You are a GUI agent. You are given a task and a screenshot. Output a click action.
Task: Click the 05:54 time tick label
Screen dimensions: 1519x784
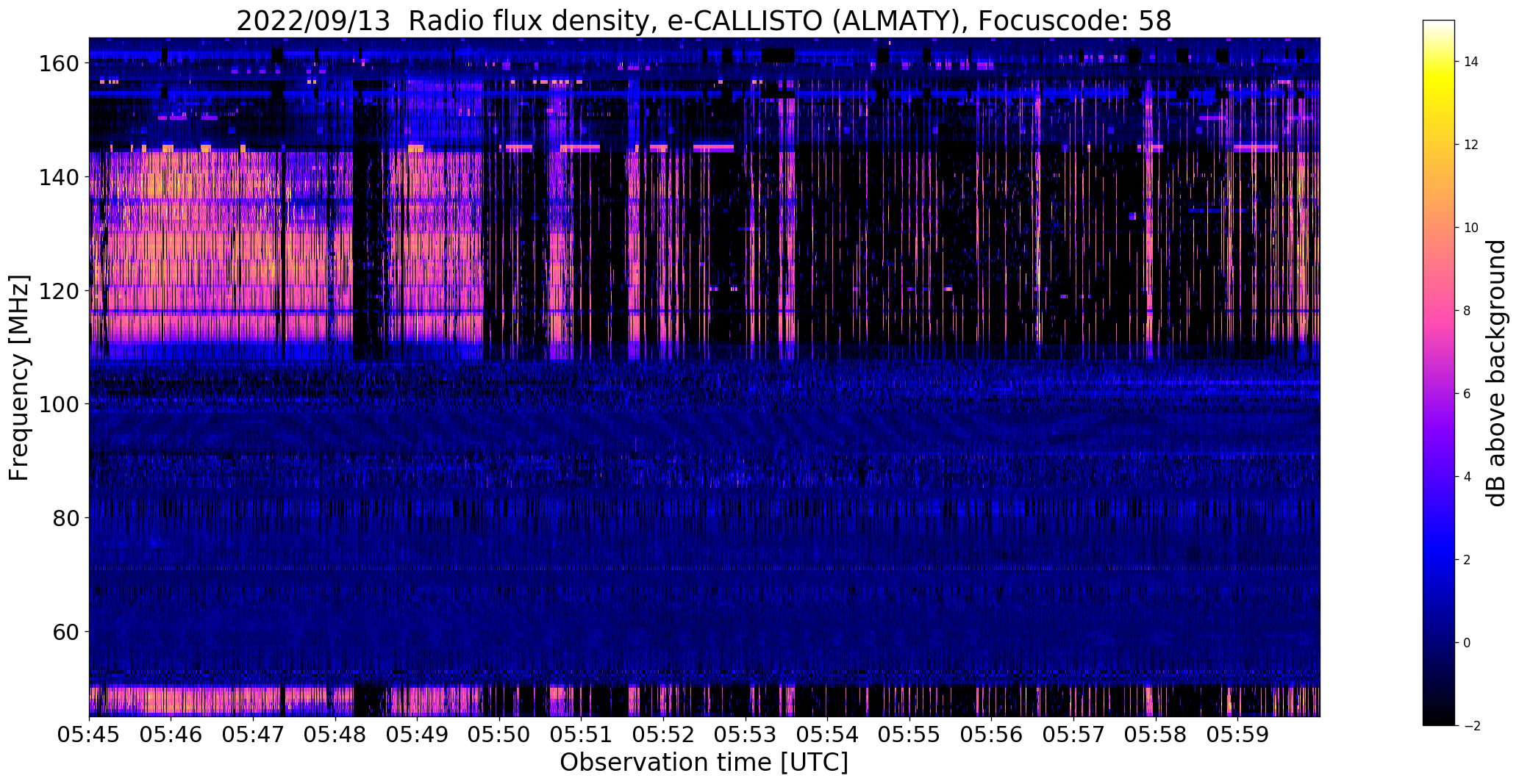pos(827,735)
